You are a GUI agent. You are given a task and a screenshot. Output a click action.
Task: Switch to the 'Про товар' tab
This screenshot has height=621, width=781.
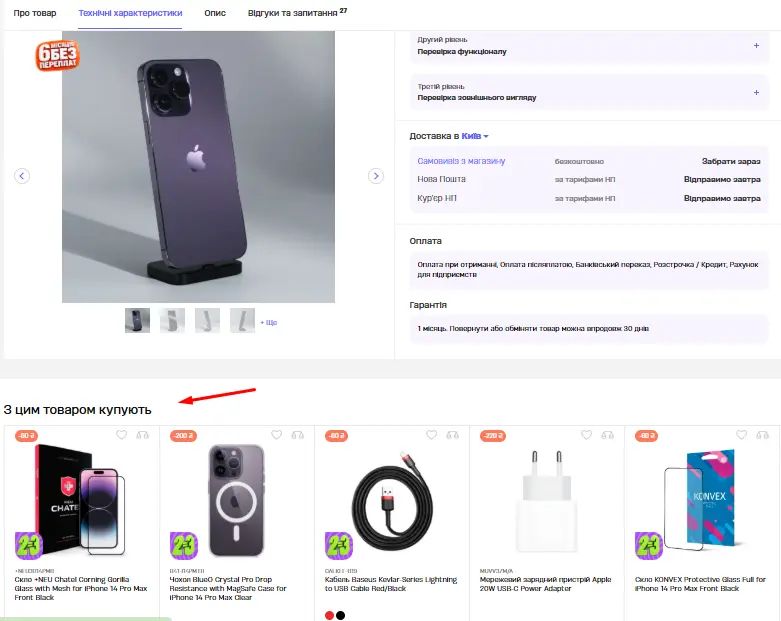coord(35,13)
